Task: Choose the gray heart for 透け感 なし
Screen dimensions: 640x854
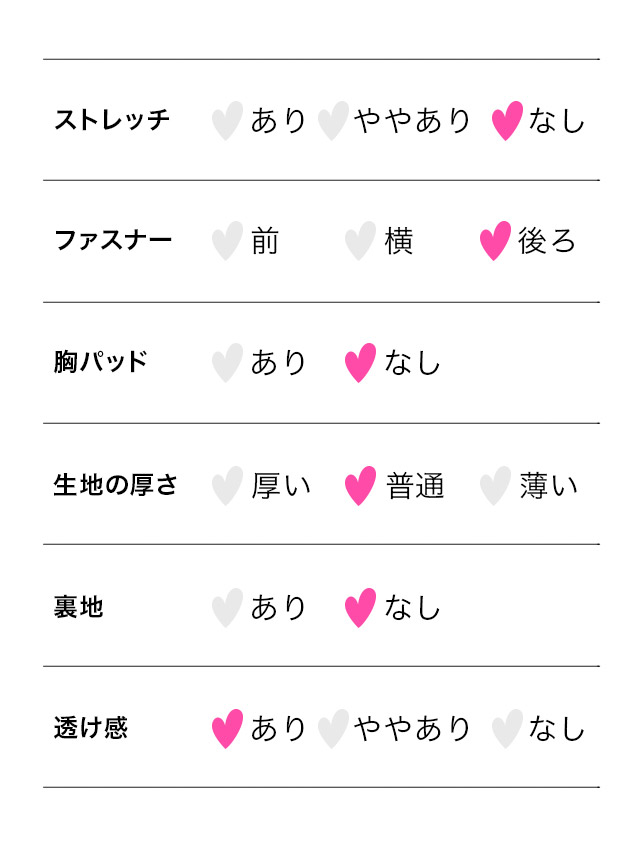Action: pyautogui.click(x=507, y=728)
